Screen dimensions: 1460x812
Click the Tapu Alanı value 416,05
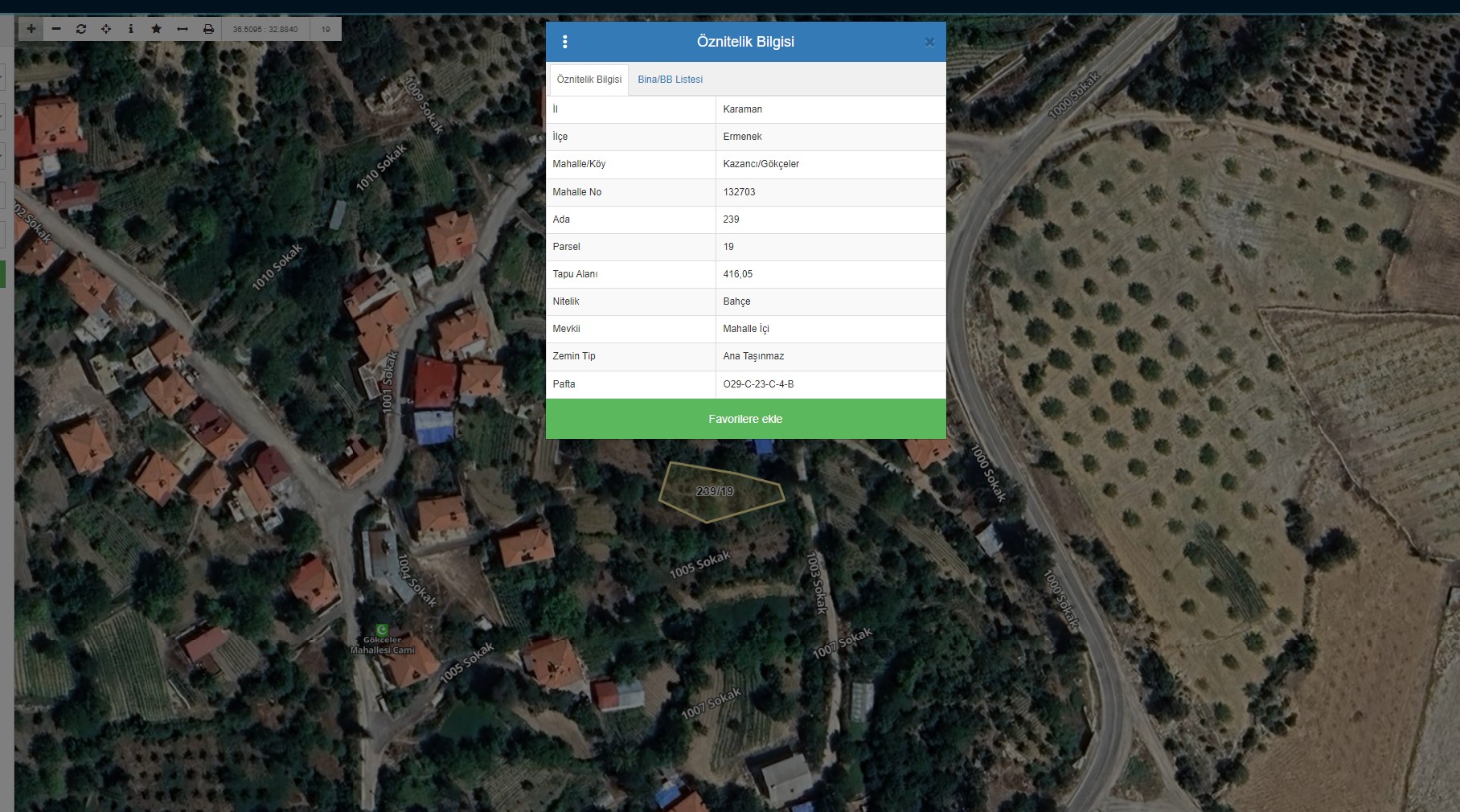click(x=738, y=274)
